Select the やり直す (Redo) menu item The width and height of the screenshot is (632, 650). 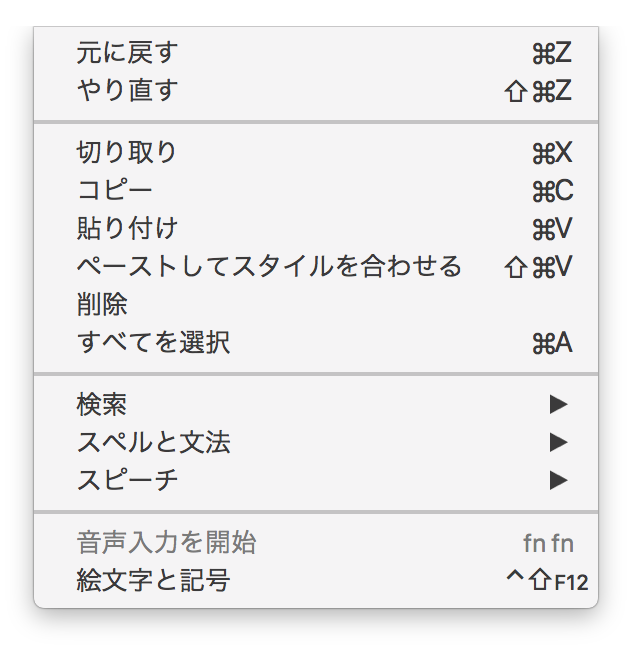(126, 91)
